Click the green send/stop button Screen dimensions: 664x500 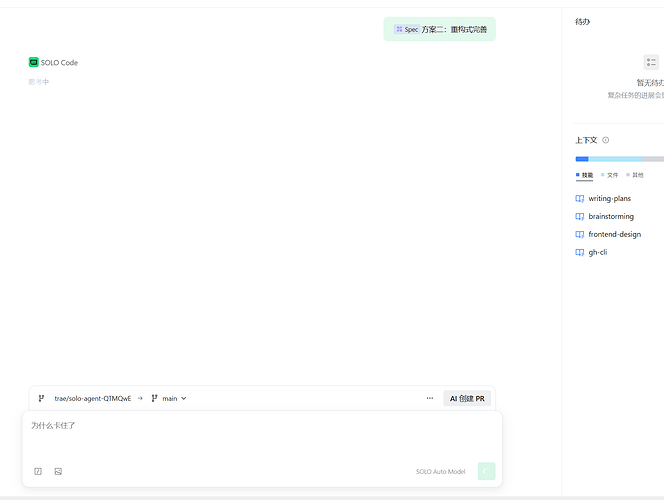coord(487,471)
